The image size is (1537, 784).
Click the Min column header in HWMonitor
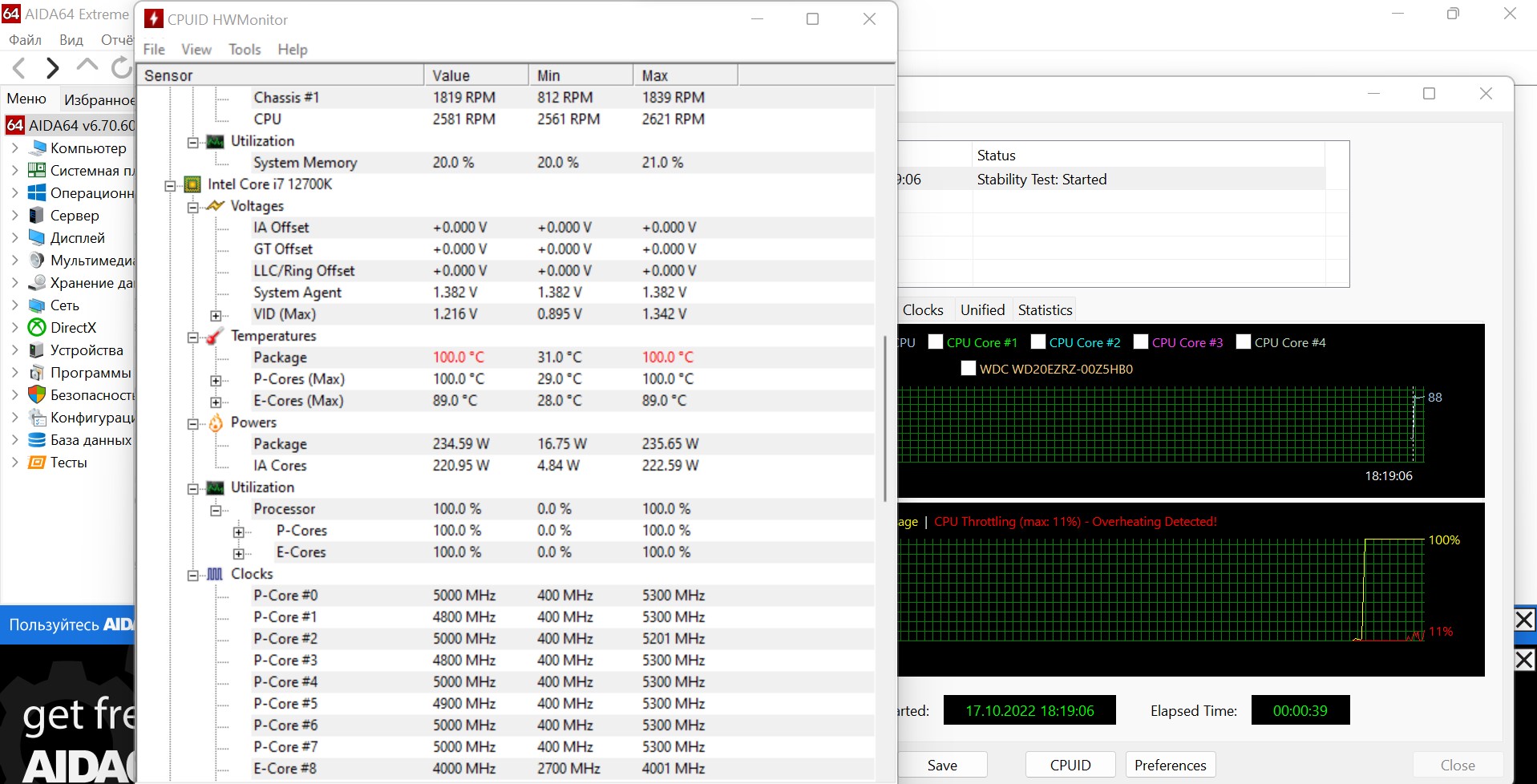581,75
